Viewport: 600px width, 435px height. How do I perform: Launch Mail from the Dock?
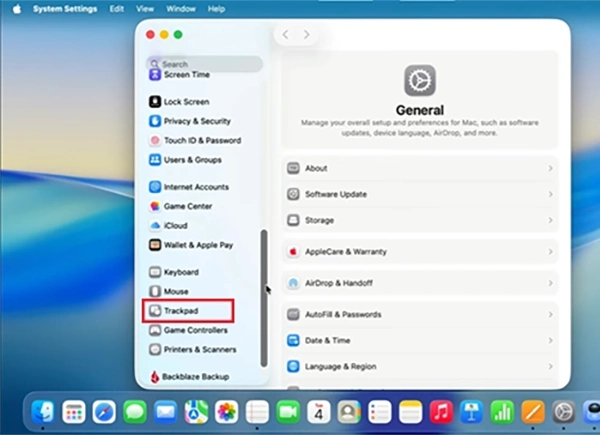(x=165, y=412)
